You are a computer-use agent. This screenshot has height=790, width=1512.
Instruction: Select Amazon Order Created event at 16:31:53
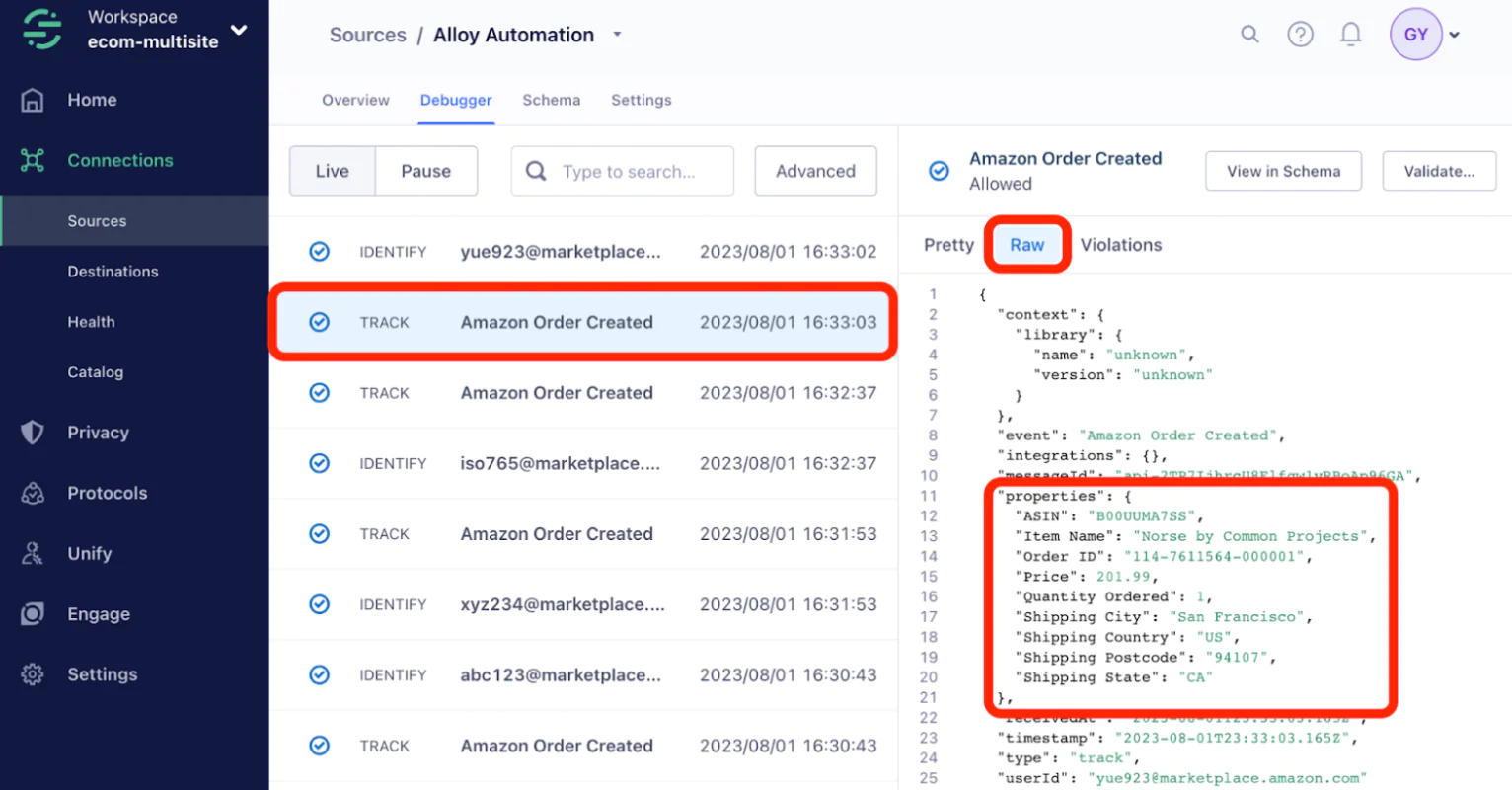click(583, 534)
